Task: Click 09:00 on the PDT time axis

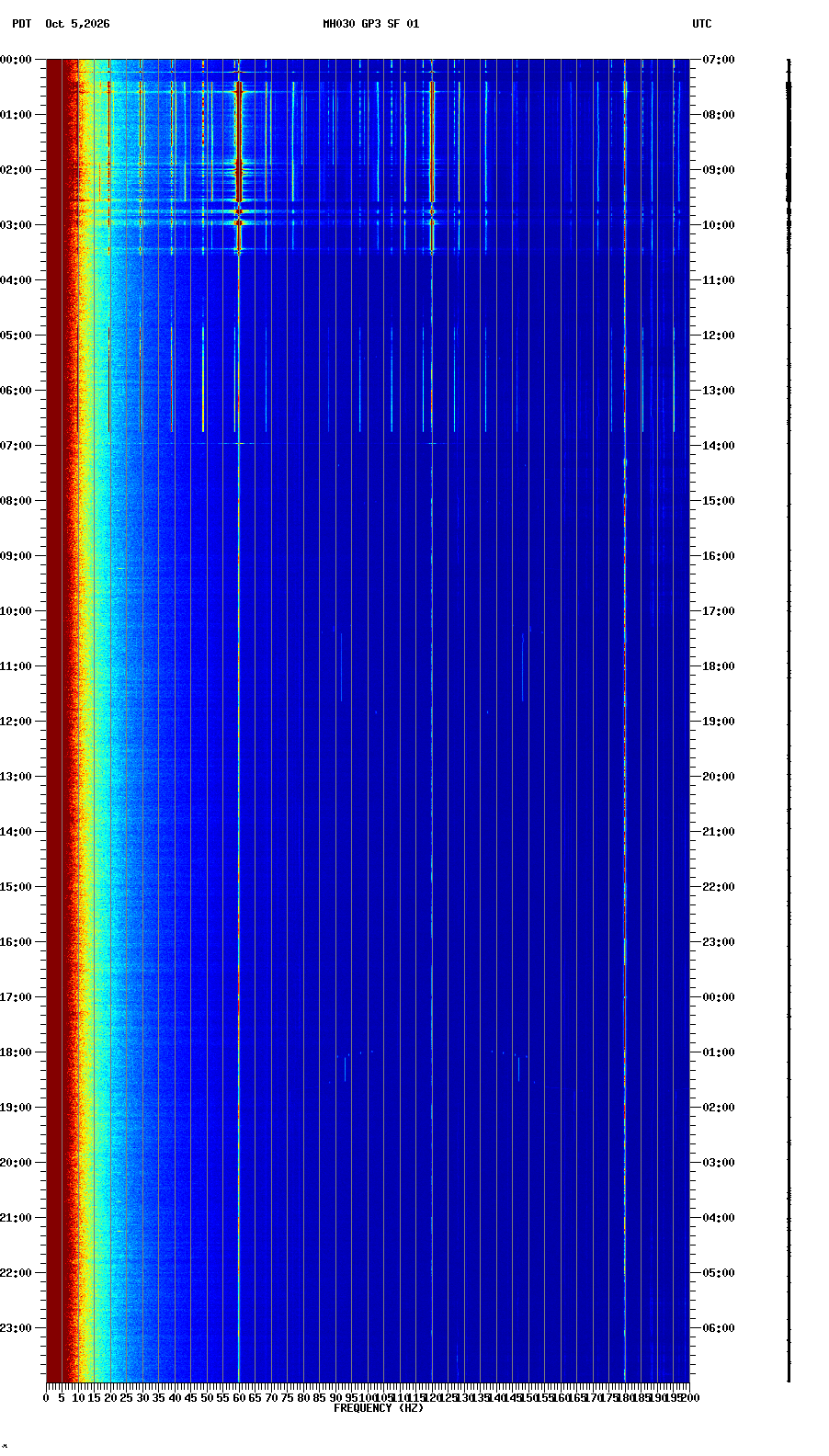Action: click(x=16, y=556)
